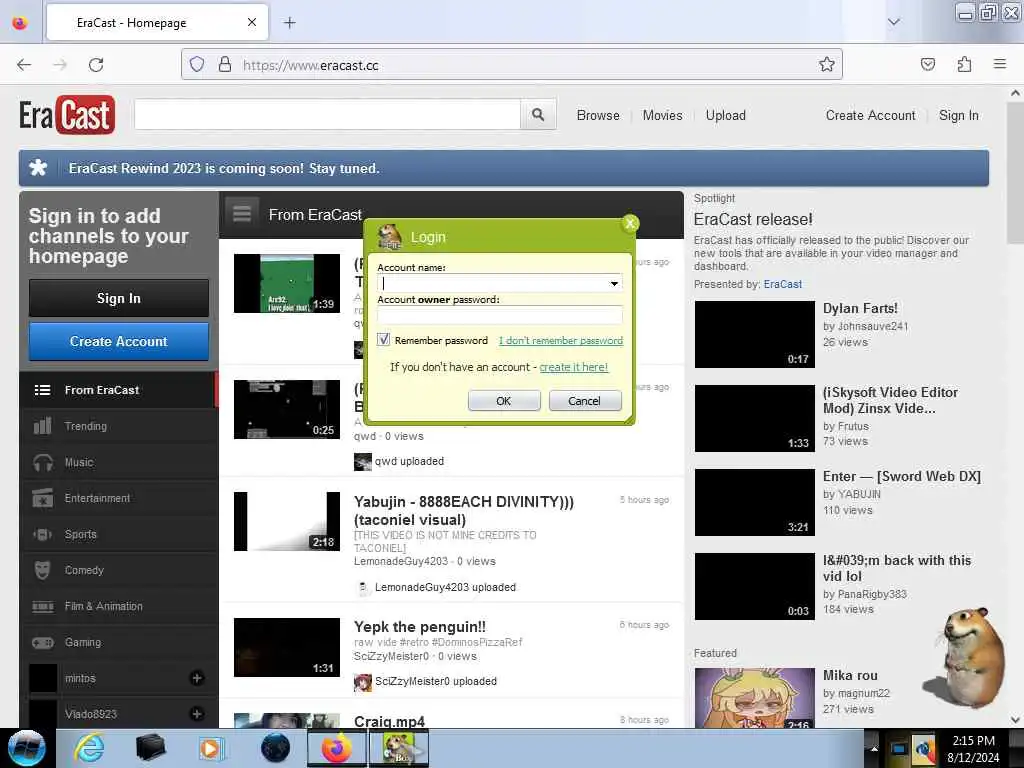Bookmark page with star icon
The width and height of the screenshot is (1024, 768).
pyautogui.click(x=827, y=64)
